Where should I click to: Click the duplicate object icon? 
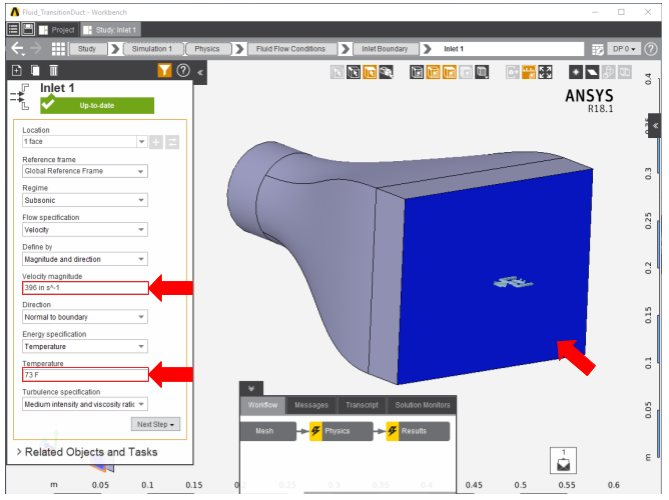click(35, 70)
